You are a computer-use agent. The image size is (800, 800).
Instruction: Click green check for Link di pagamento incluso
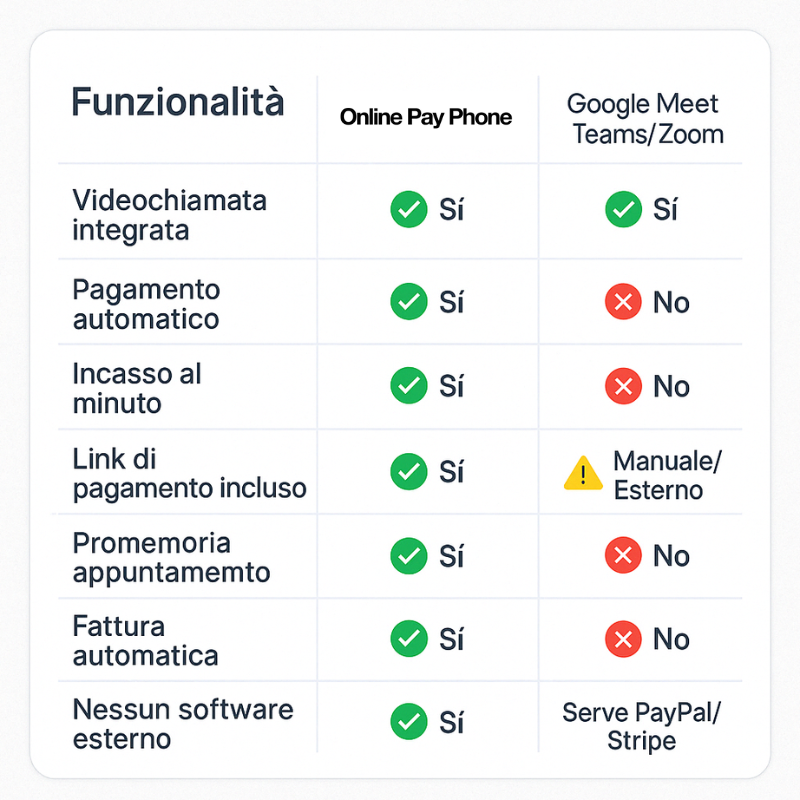[409, 471]
